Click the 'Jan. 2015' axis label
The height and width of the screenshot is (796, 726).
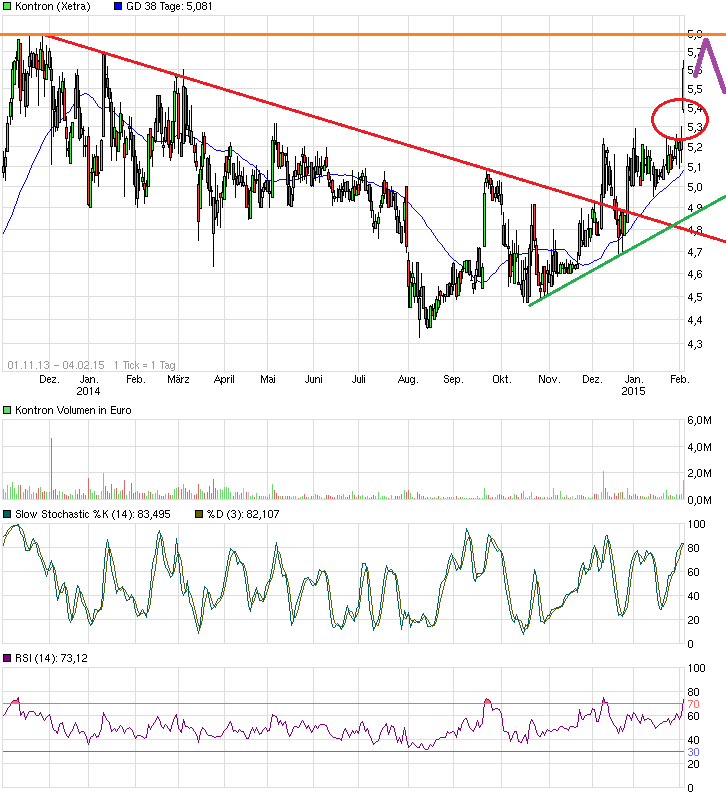633,385
